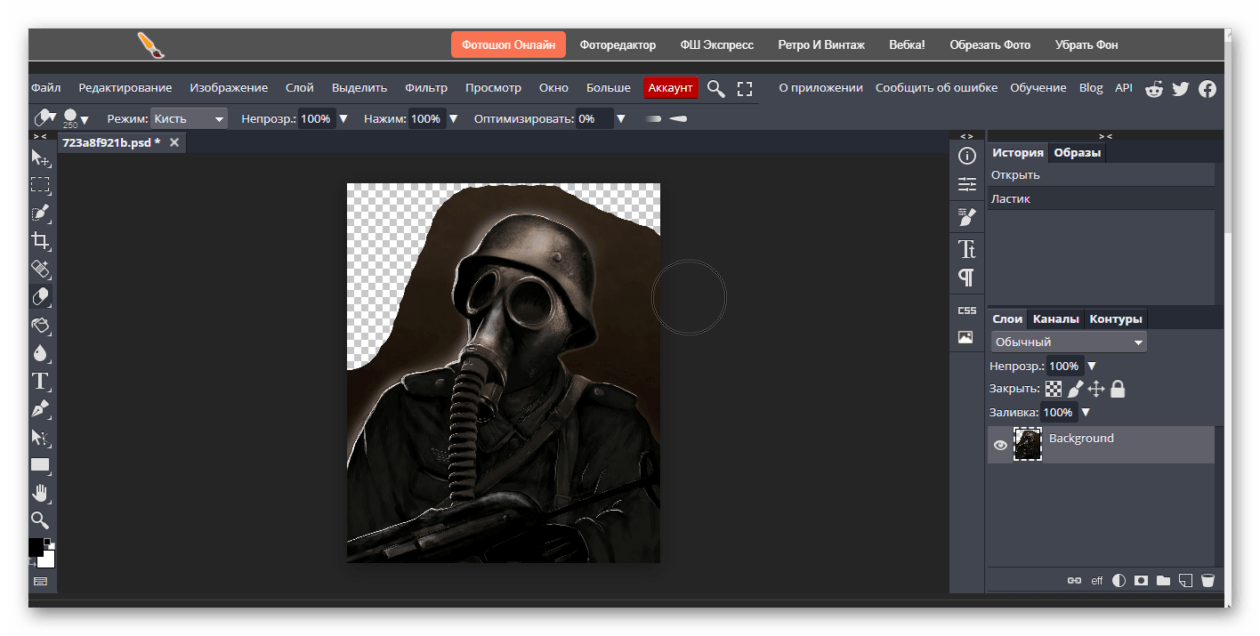Open the Twitter link icon
This screenshot has width=1260, height=636.
click(1181, 88)
